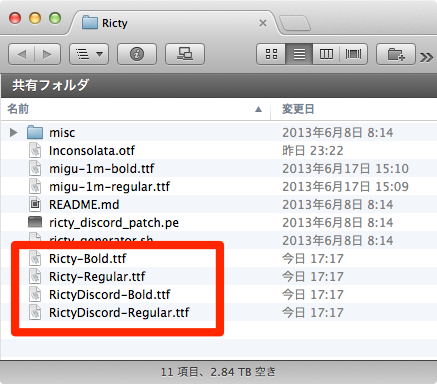Expand the misc folder disclosure triangle

pos(13,133)
